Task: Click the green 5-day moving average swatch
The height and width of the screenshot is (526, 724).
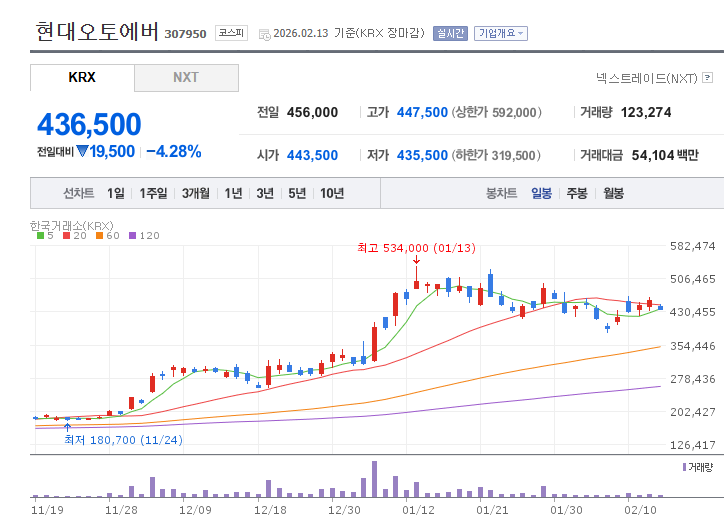Action: (40, 236)
